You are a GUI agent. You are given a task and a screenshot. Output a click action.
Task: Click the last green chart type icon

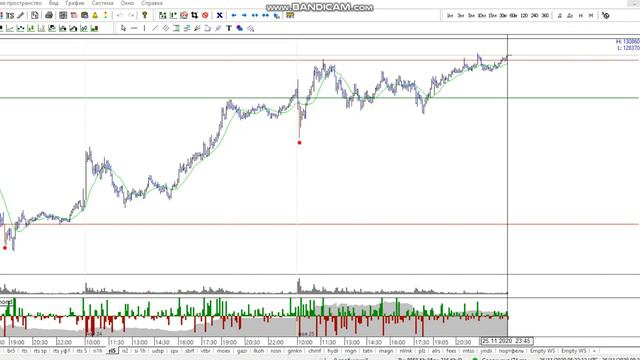[x=94, y=28]
